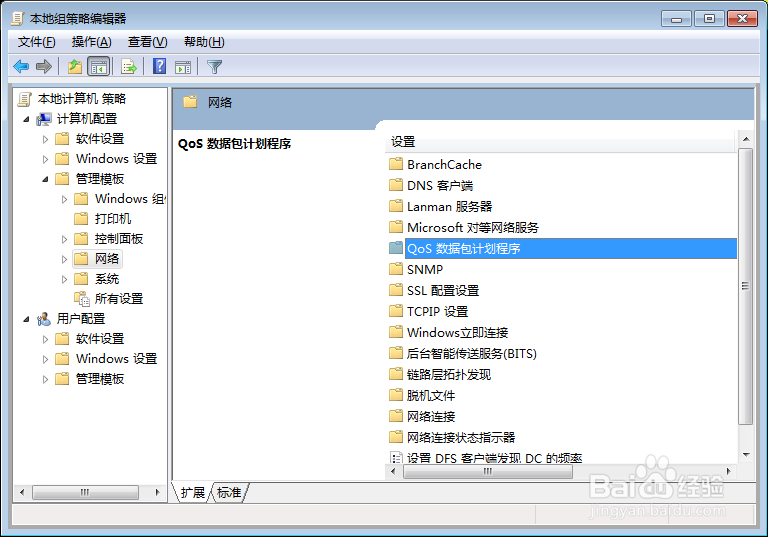Expand 管理模板 under 用户配置
Image resolution: width=768 pixels, height=537 pixels.
click(45, 379)
